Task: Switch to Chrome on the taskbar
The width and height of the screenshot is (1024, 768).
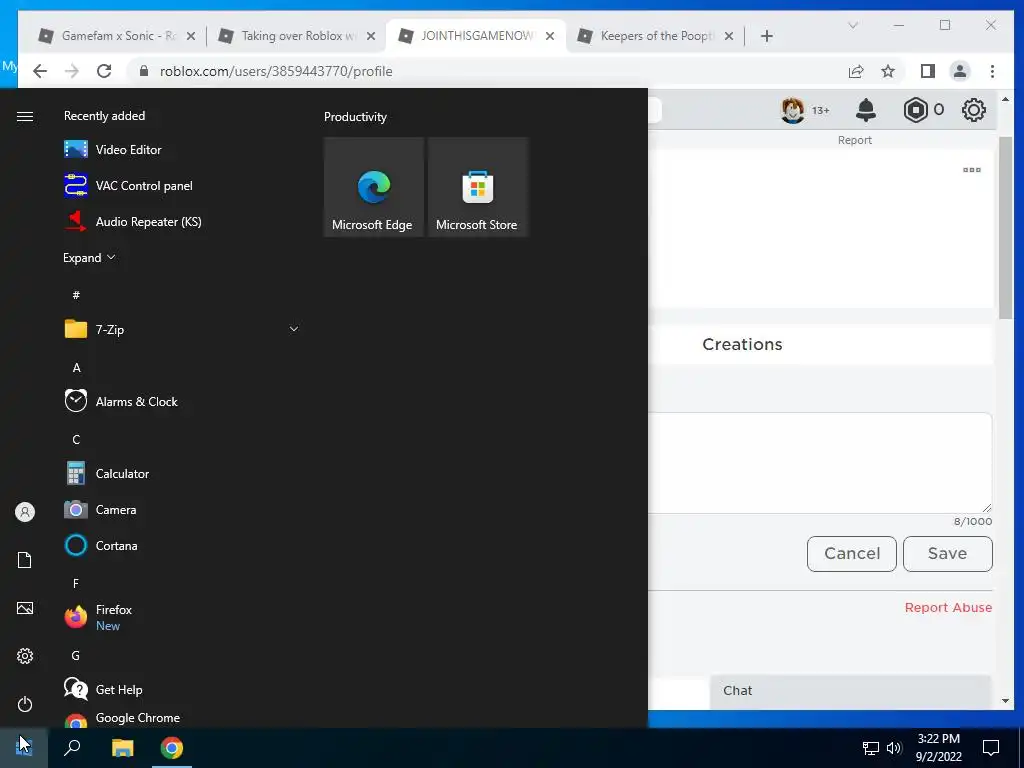Action: click(172, 748)
